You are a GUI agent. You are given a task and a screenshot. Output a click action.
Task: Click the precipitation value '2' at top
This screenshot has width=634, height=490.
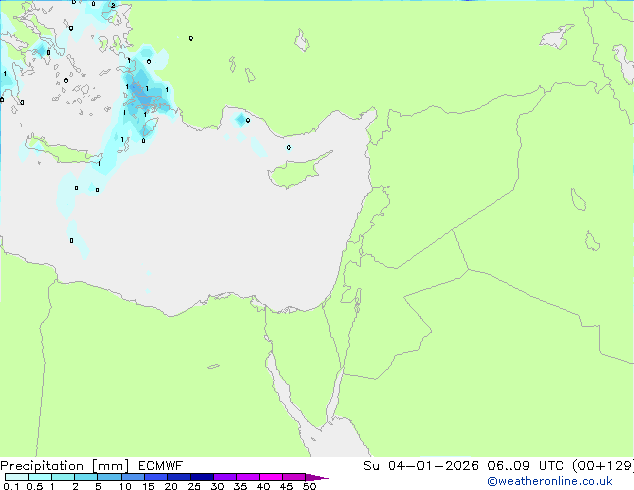pos(113,6)
